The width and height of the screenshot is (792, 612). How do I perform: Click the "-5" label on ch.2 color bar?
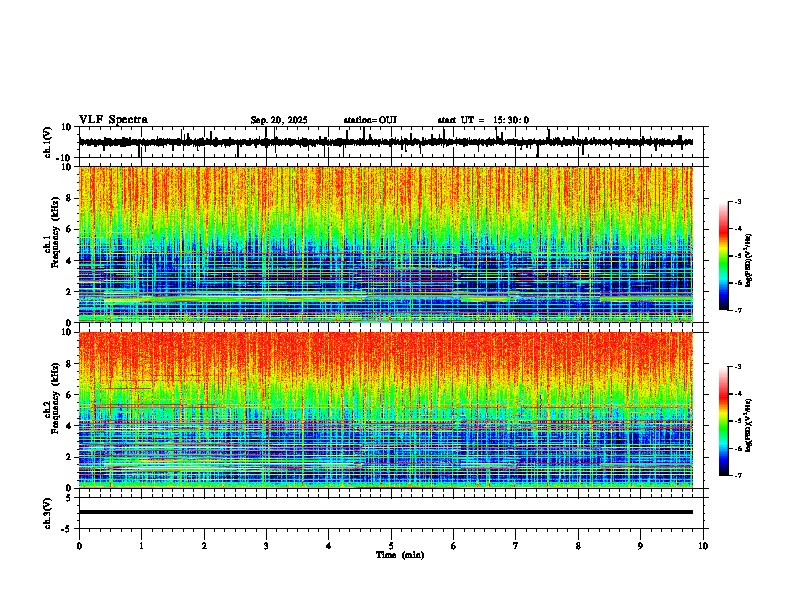(x=738, y=421)
